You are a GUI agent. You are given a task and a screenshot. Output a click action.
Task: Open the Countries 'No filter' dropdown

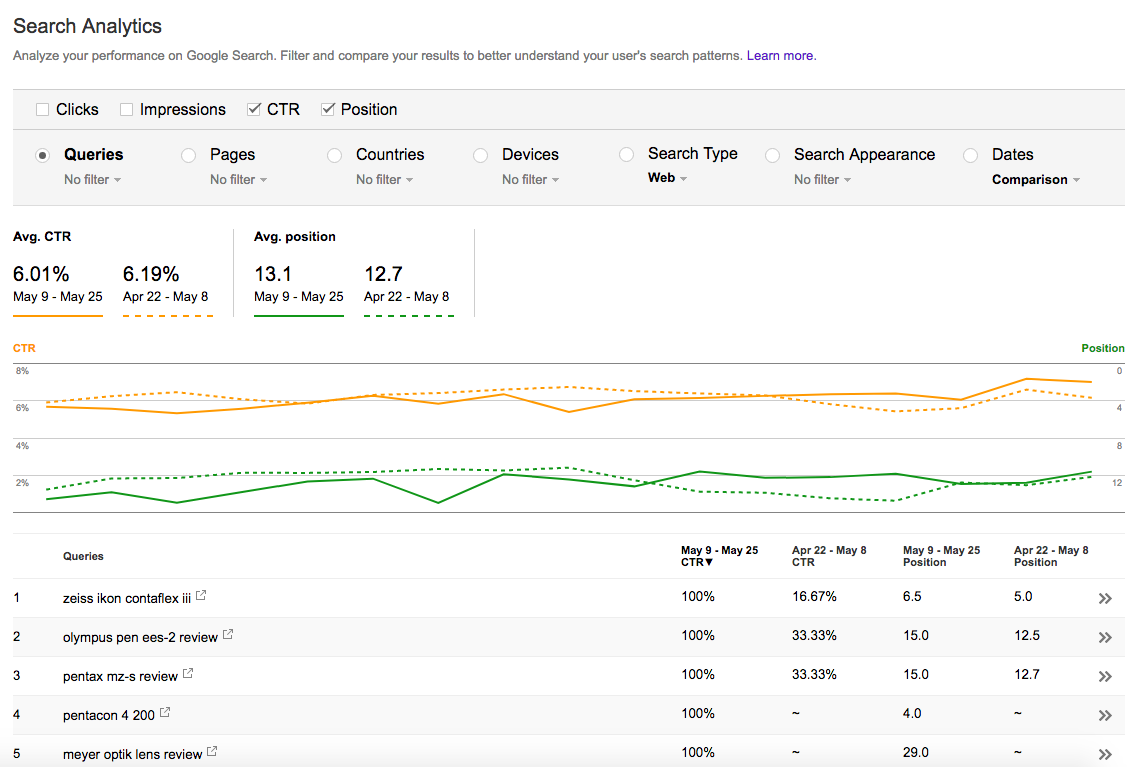384,179
